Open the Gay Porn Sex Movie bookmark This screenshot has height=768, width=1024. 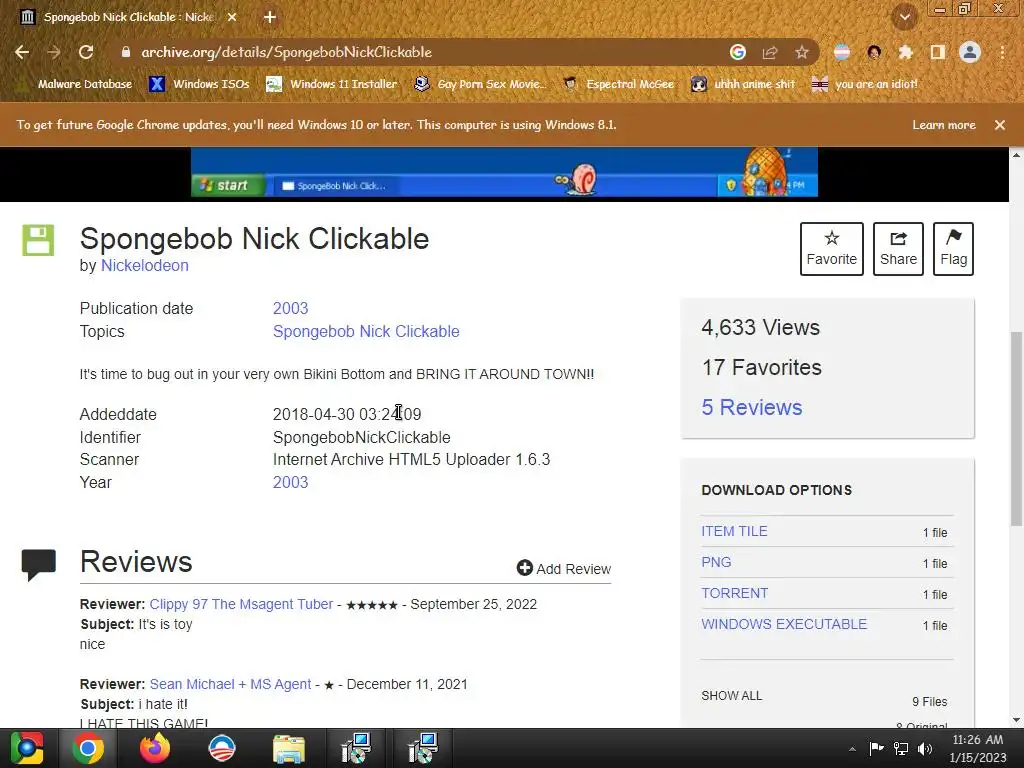pyautogui.click(x=480, y=84)
